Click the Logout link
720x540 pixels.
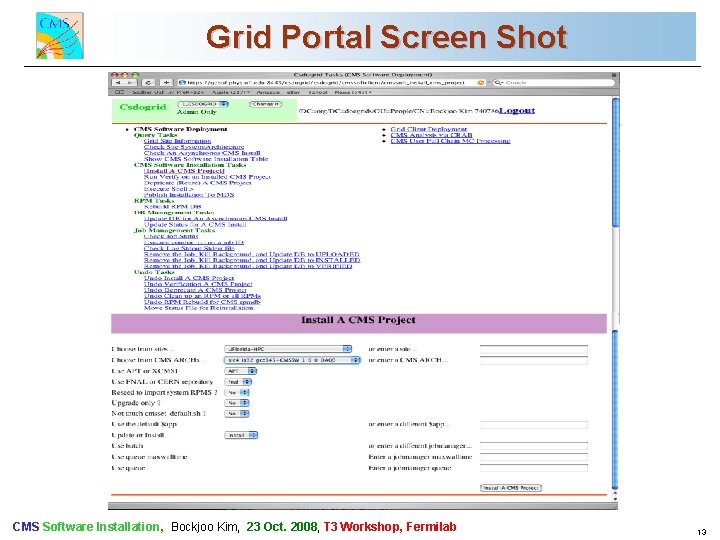(517, 110)
